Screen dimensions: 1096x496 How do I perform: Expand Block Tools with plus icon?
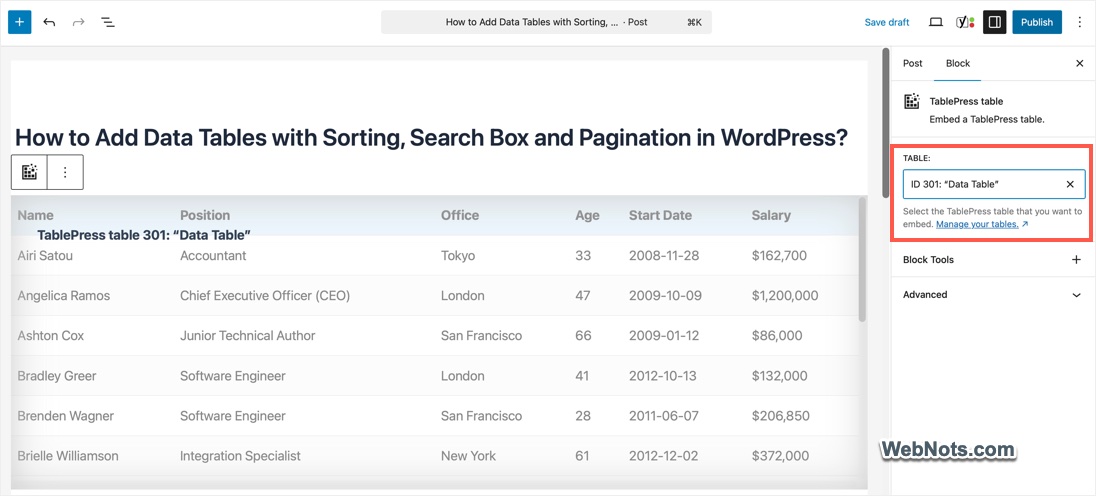pyautogui.click(x=1076, y=260)
